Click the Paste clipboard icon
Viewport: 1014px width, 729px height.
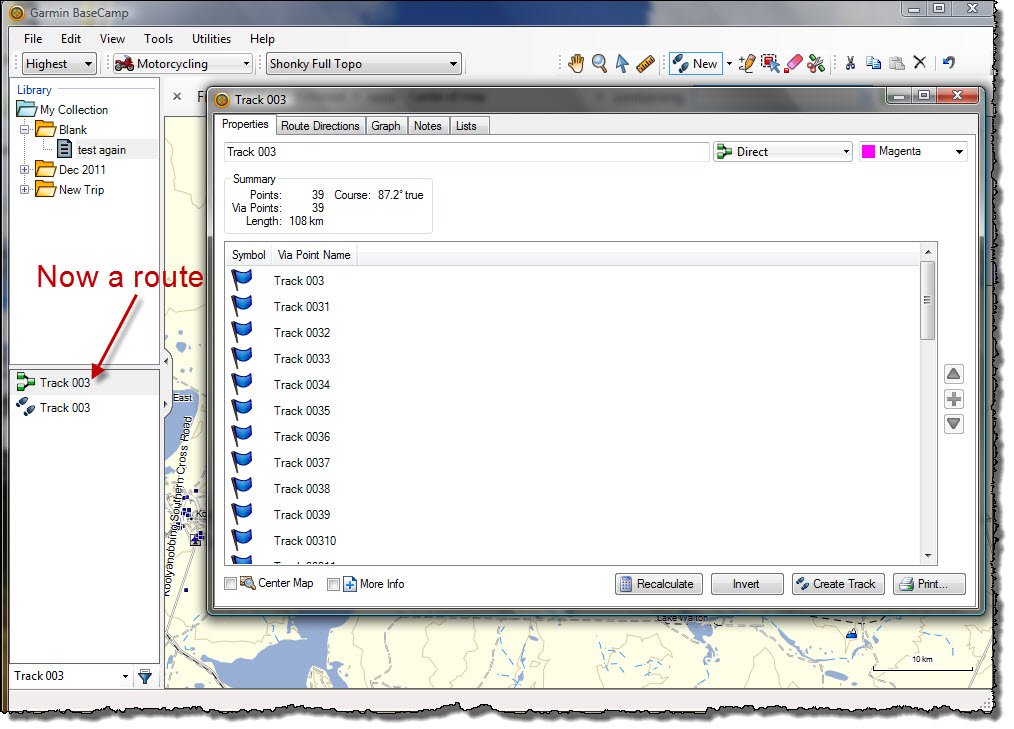(897, 63)
